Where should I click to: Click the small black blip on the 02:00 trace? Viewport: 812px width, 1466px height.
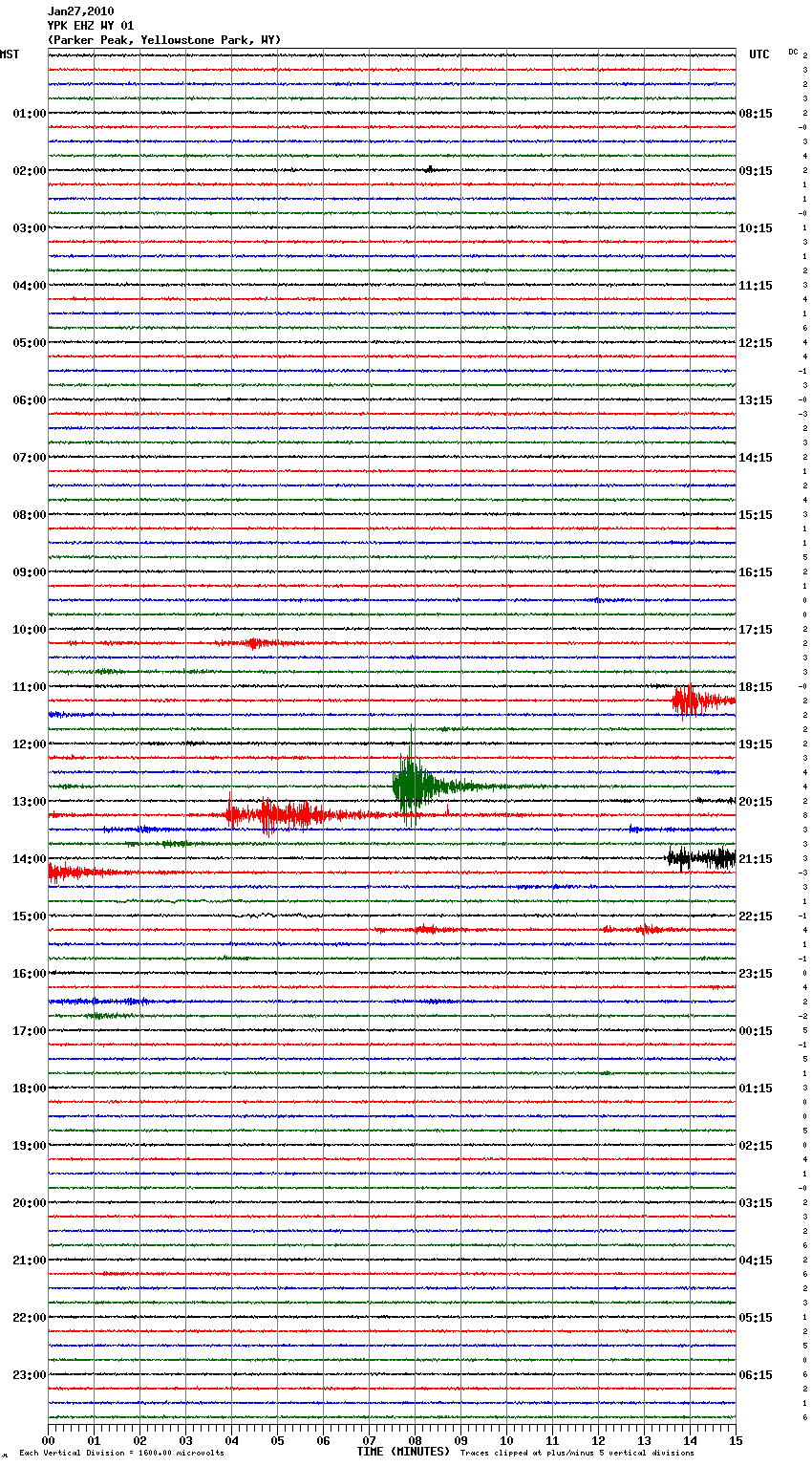click(430, 169)
